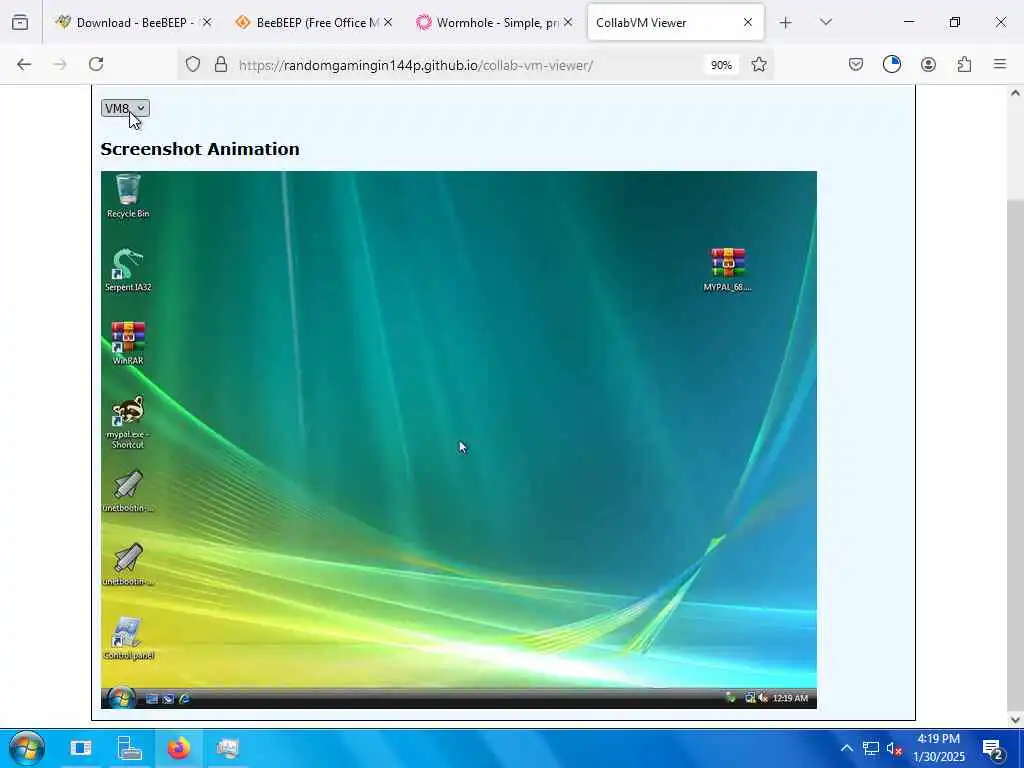Click the upper unetbootin desktop icon
1024x768 pixels.
pos(128,491)
